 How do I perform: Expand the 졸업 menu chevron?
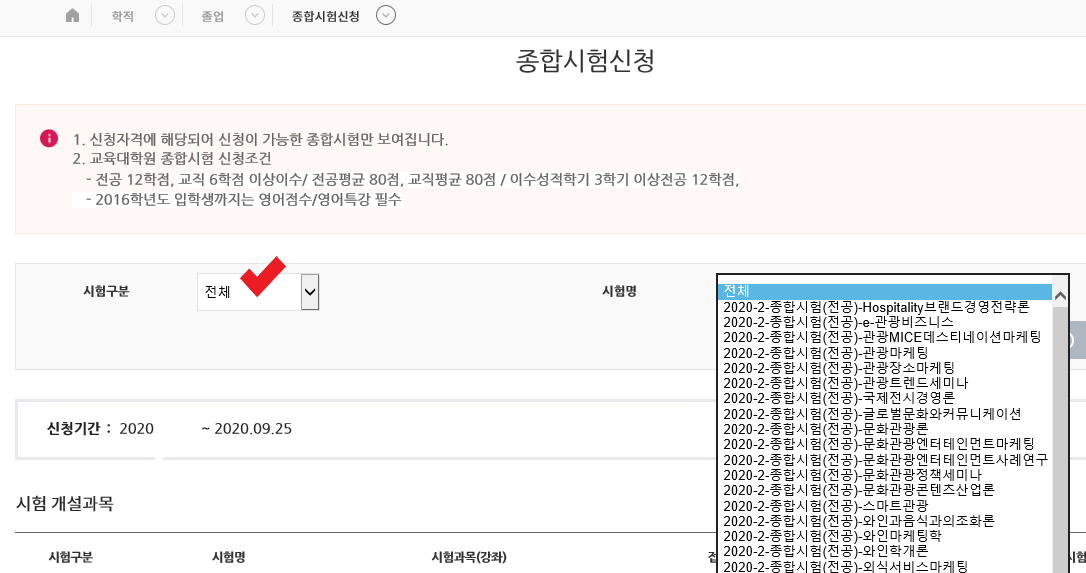(x=255, y=16)
